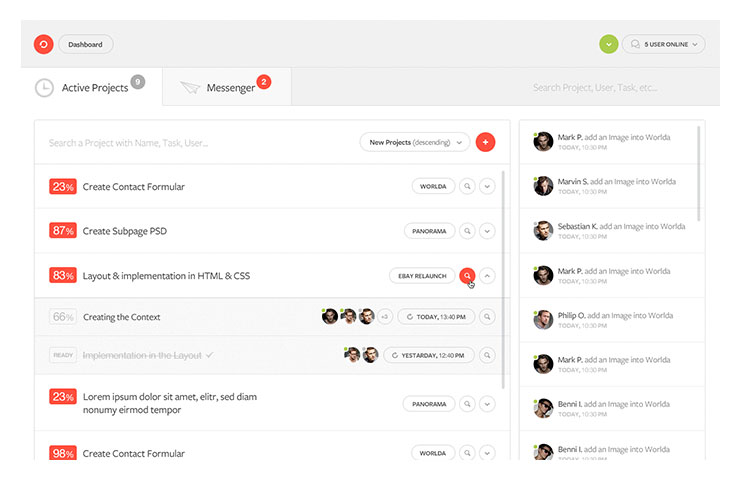Switch to the Active Projects tab
Image resolution: width=740 pixels, height=480 pixels.
[90, 87]
